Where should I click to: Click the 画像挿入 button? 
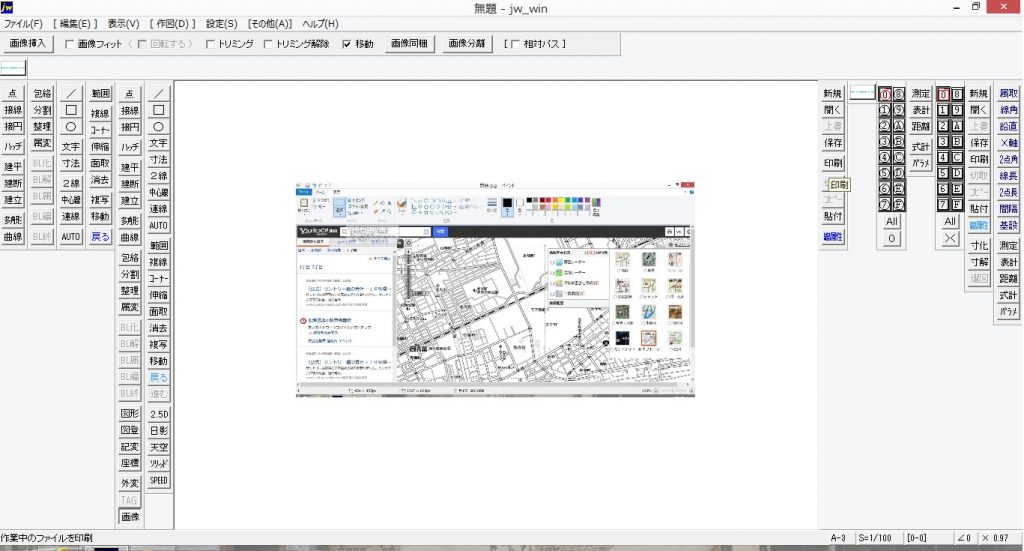(28, 44)
